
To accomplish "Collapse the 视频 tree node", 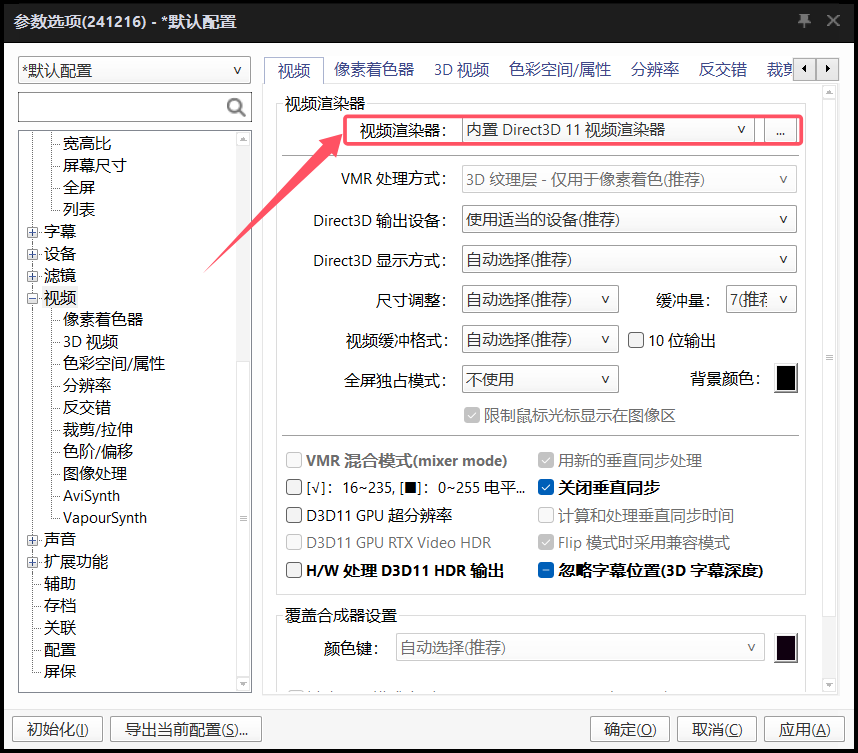I will point(33,298).
